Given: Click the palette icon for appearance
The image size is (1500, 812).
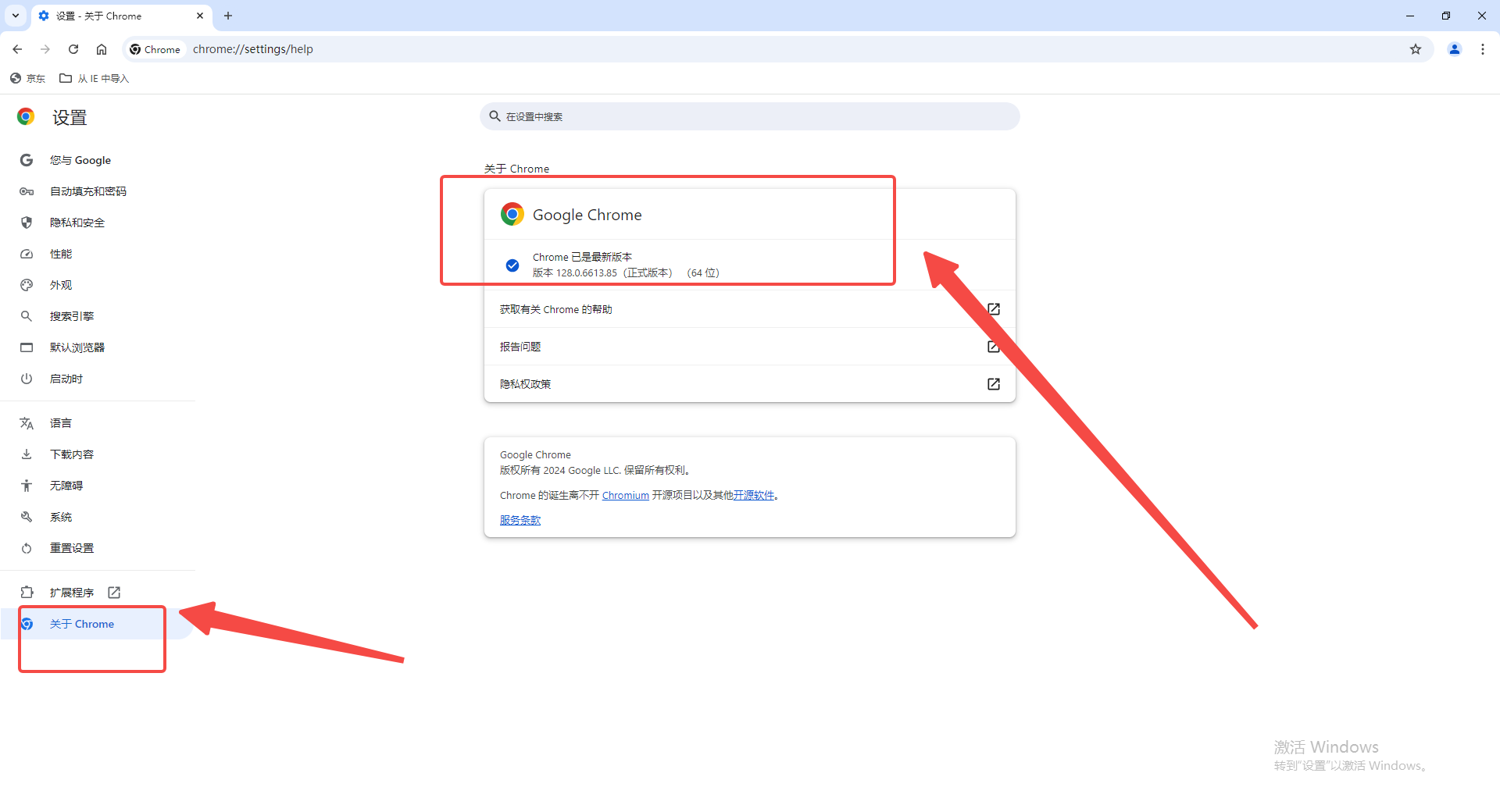Looking at the screenshot, I should (x=27, y=285).
